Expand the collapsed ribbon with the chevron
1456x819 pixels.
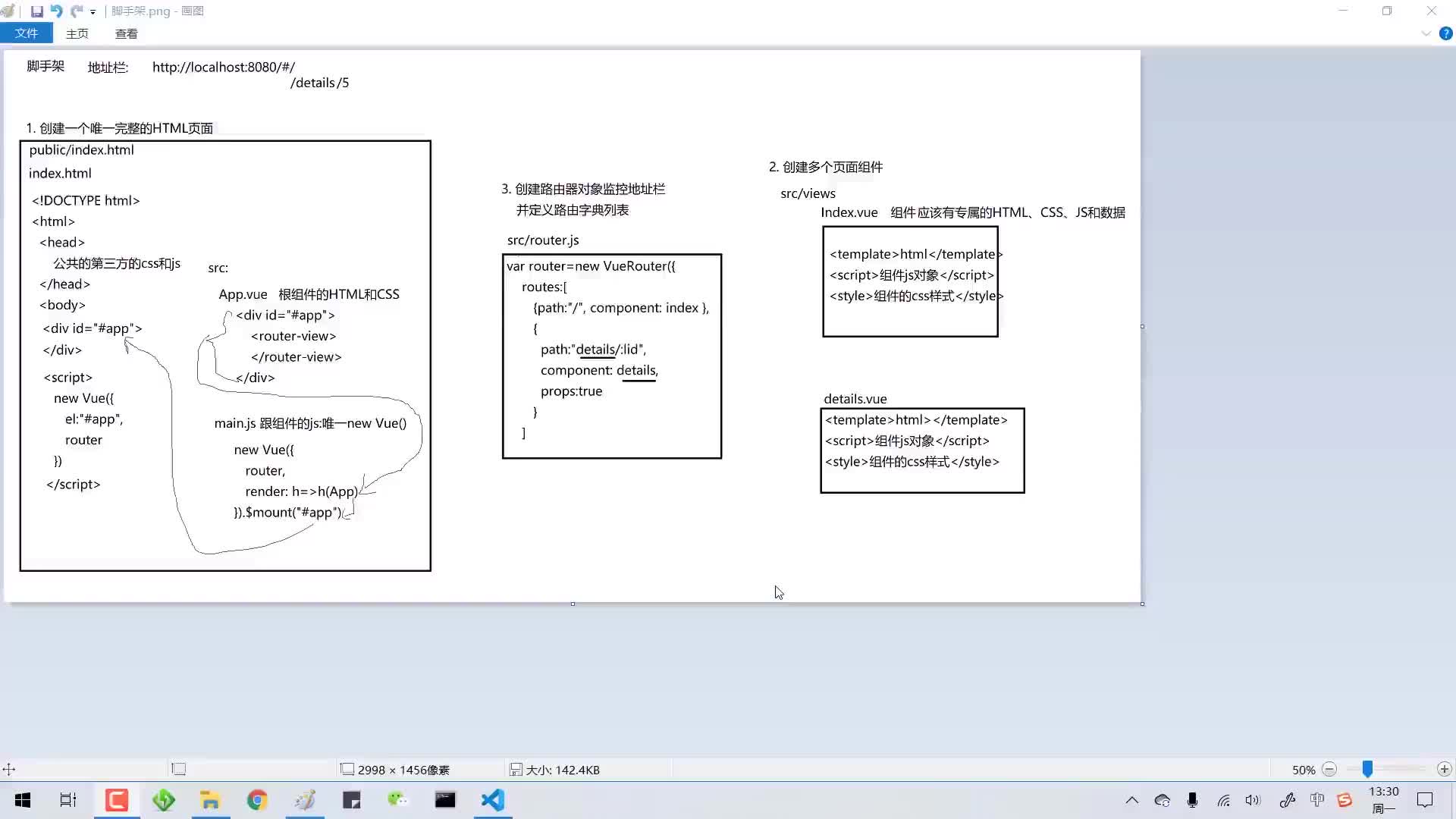point(1426,33)
